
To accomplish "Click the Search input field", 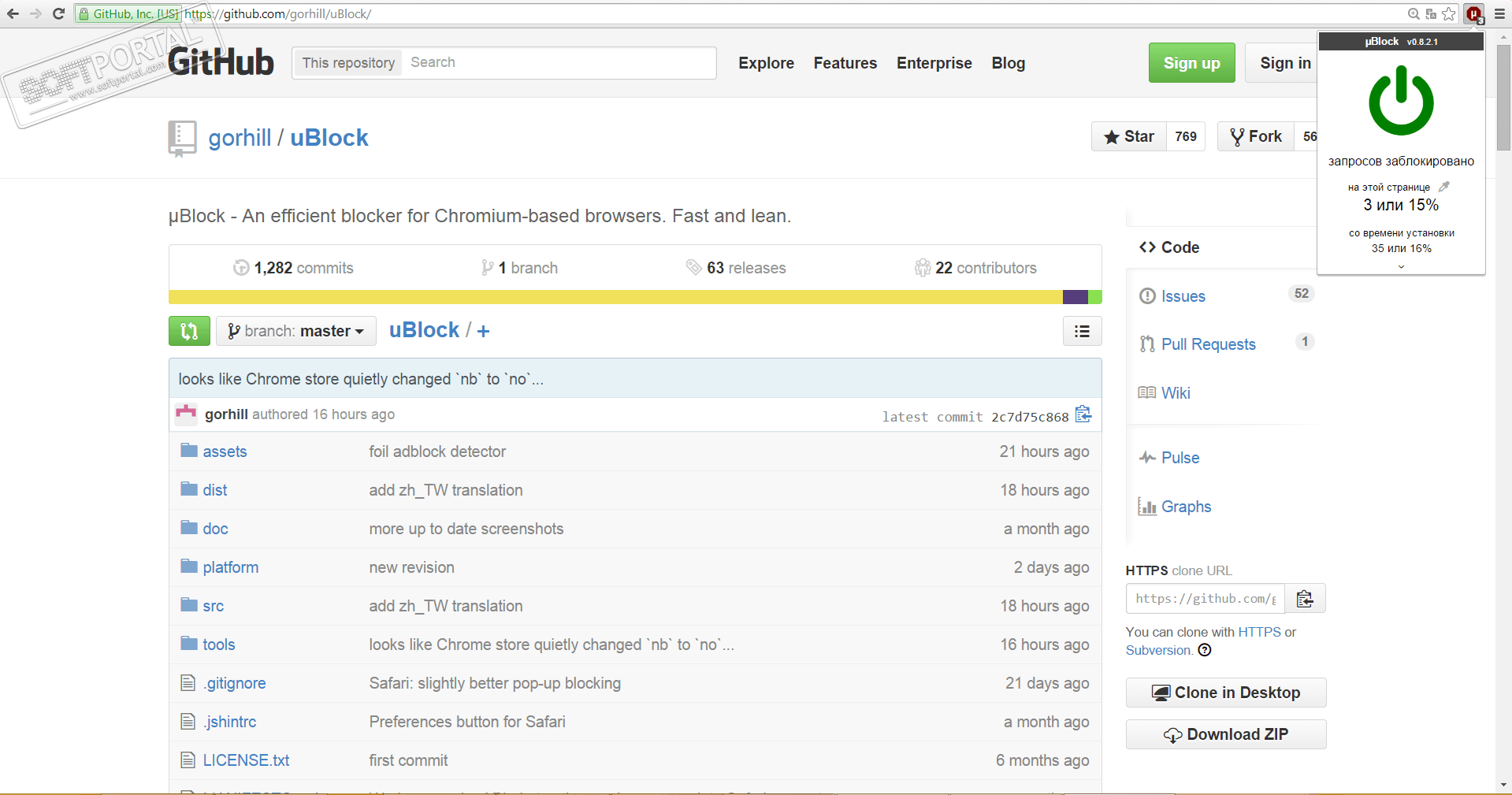I will coord(559,63).
